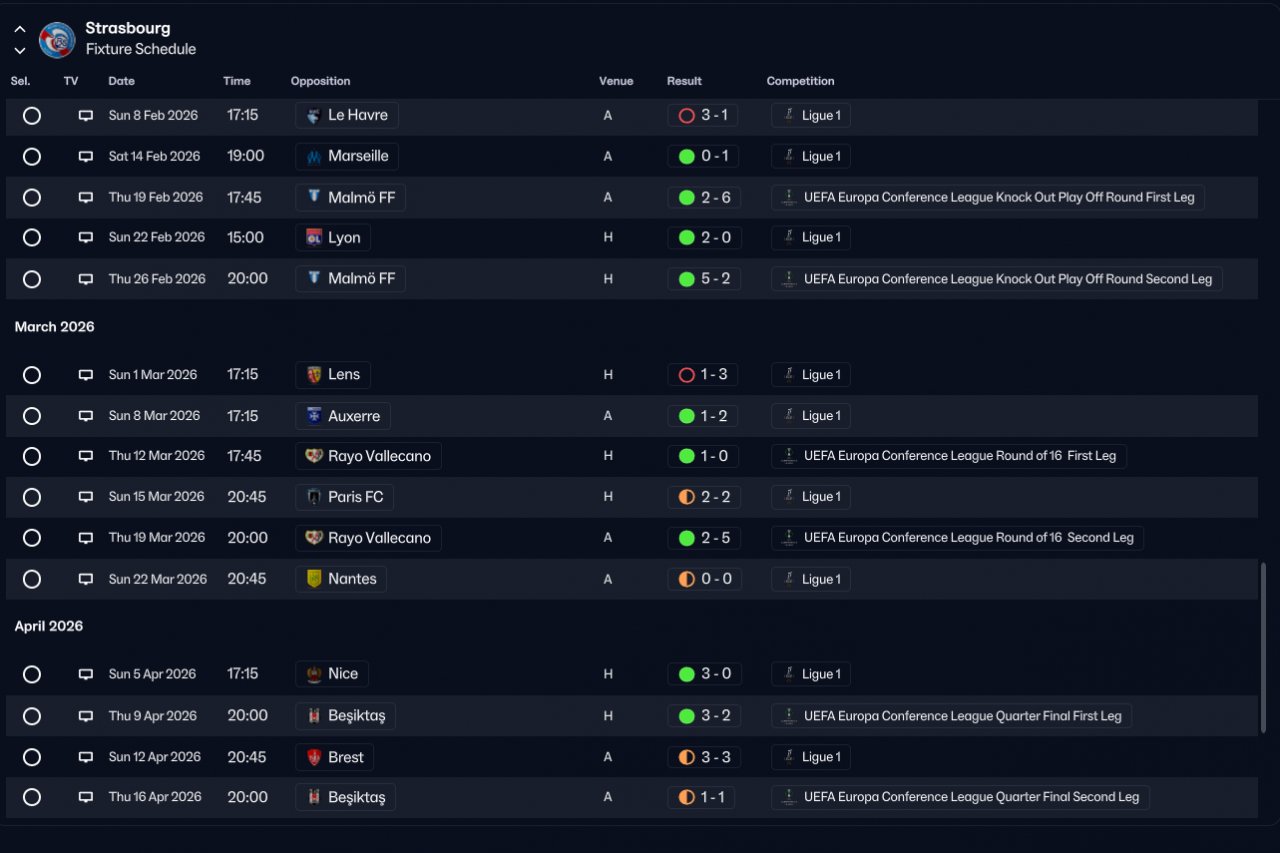Click the Lens club badge icon
The image size is (1280, 853).
tap(314, 375)
